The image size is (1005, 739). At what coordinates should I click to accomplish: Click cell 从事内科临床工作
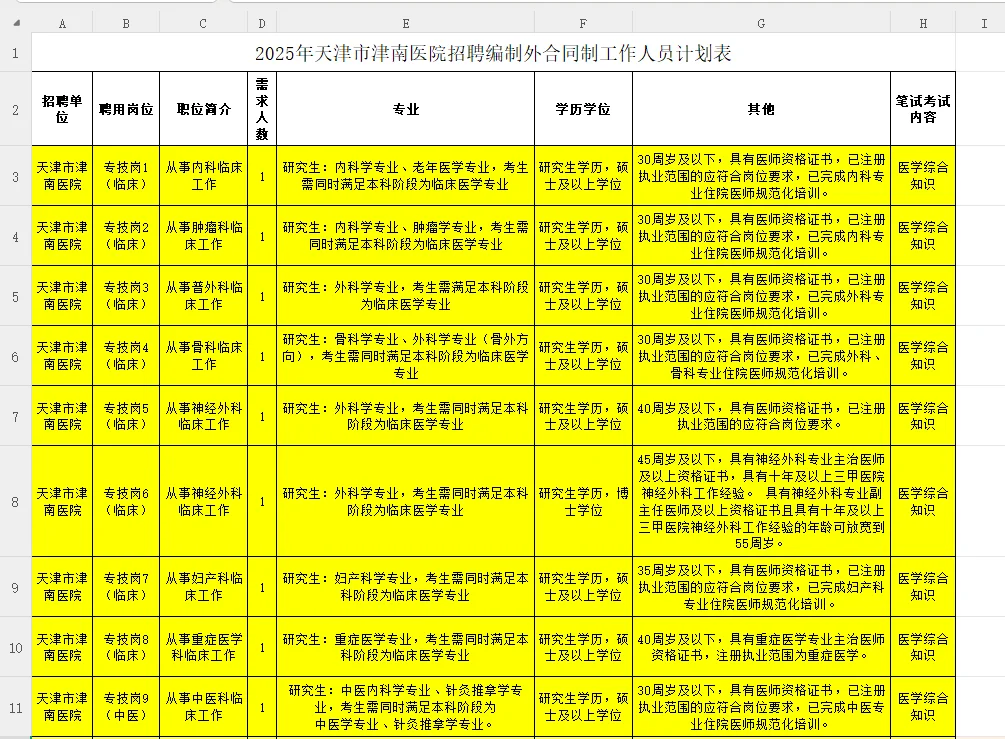pos(203,176)
